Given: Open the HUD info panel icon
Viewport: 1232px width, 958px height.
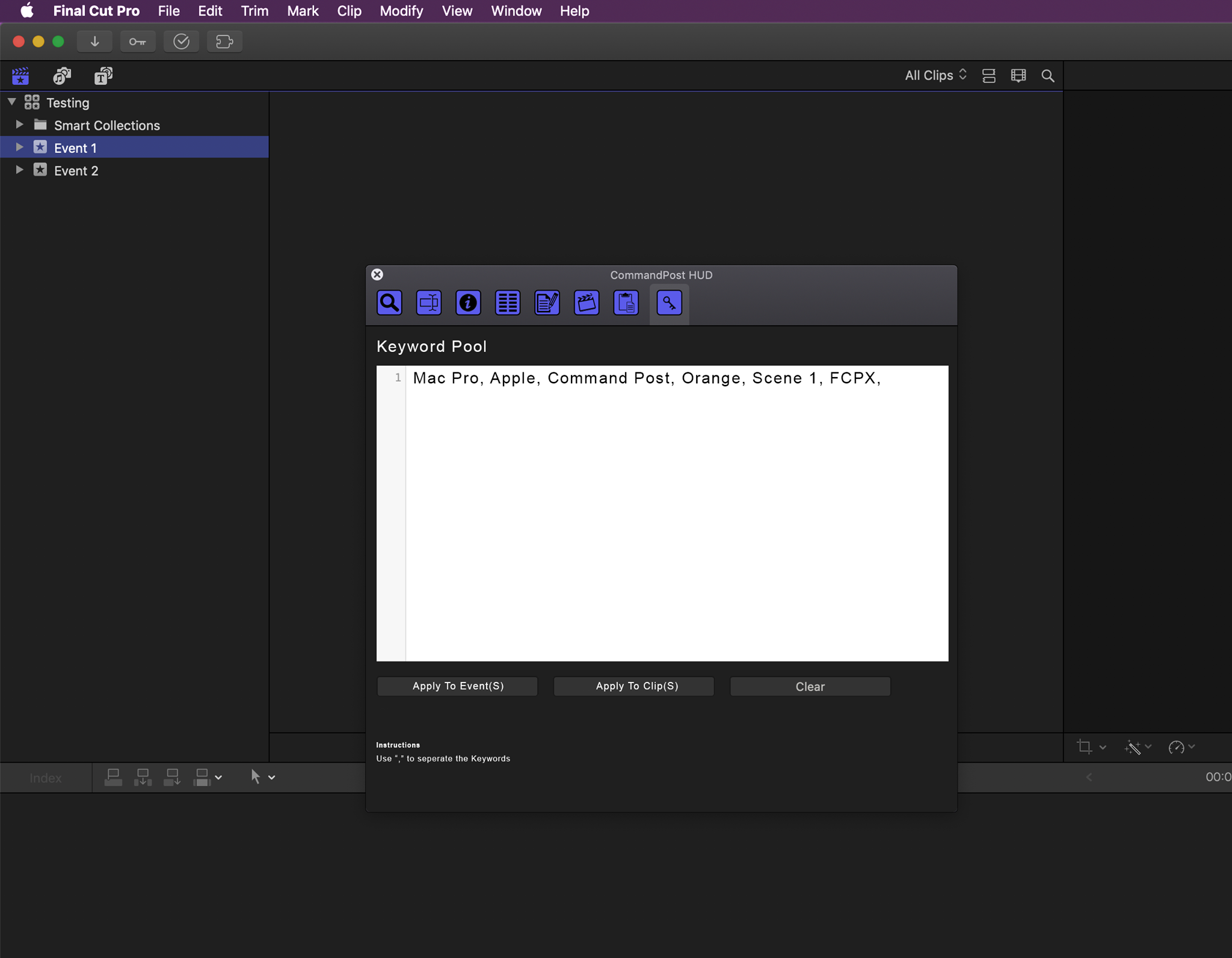Looking at the screenshot, I should (x=468, y=302).
